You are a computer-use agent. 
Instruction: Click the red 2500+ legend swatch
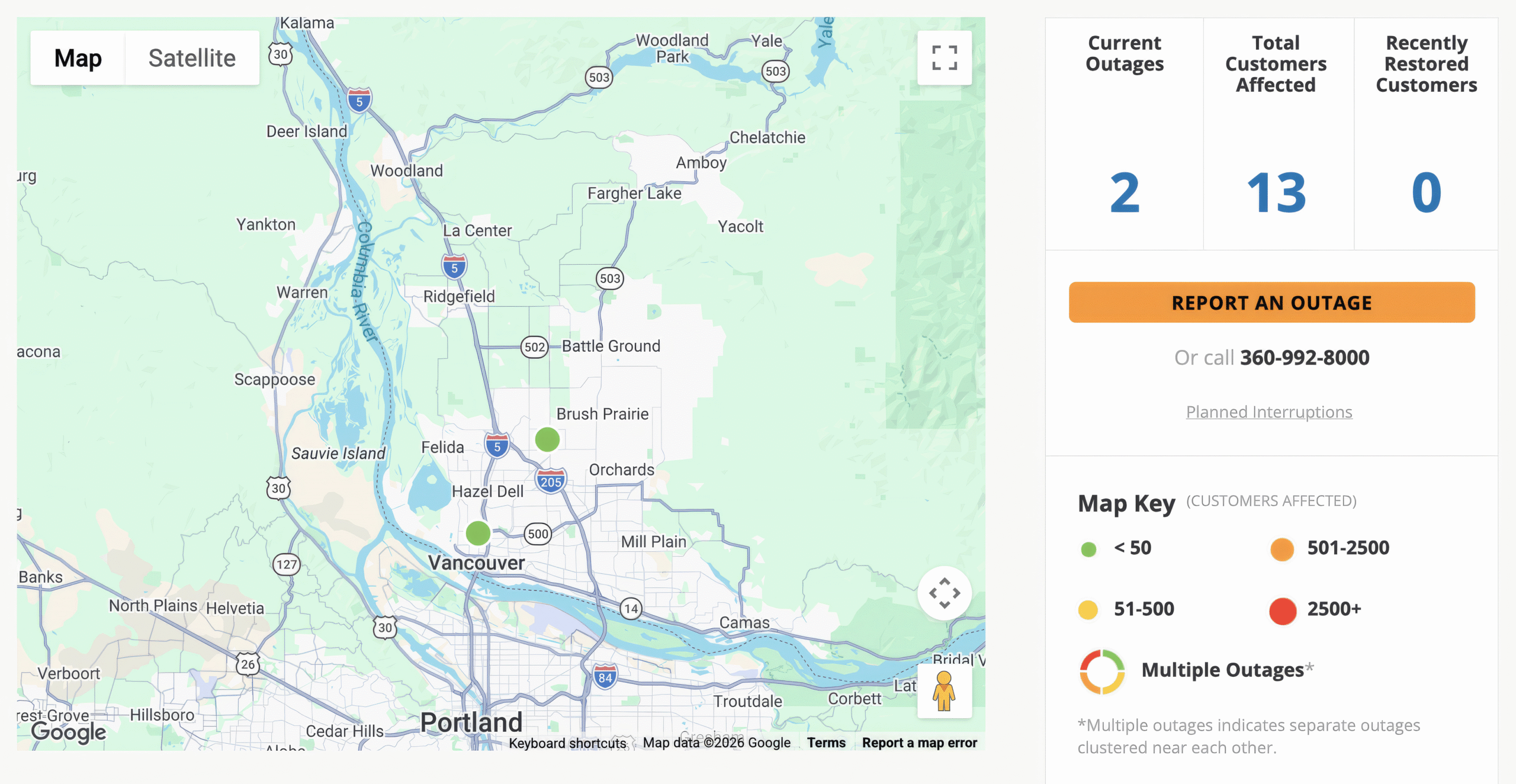[1283, 610]
